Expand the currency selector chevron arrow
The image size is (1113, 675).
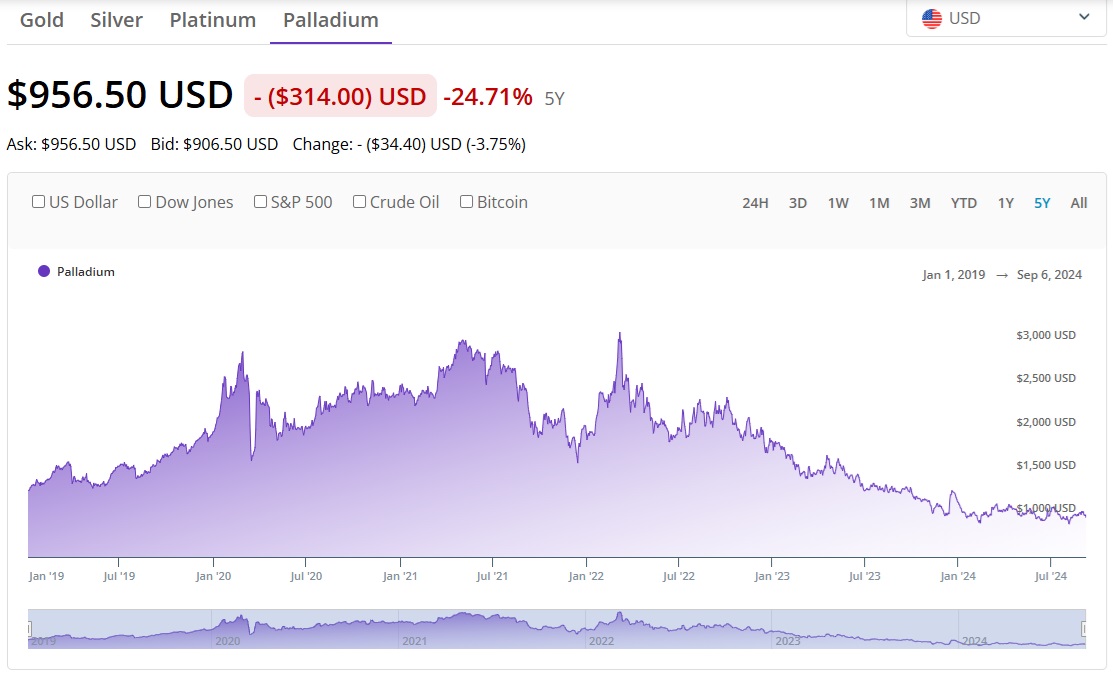tap(1084, 18)
